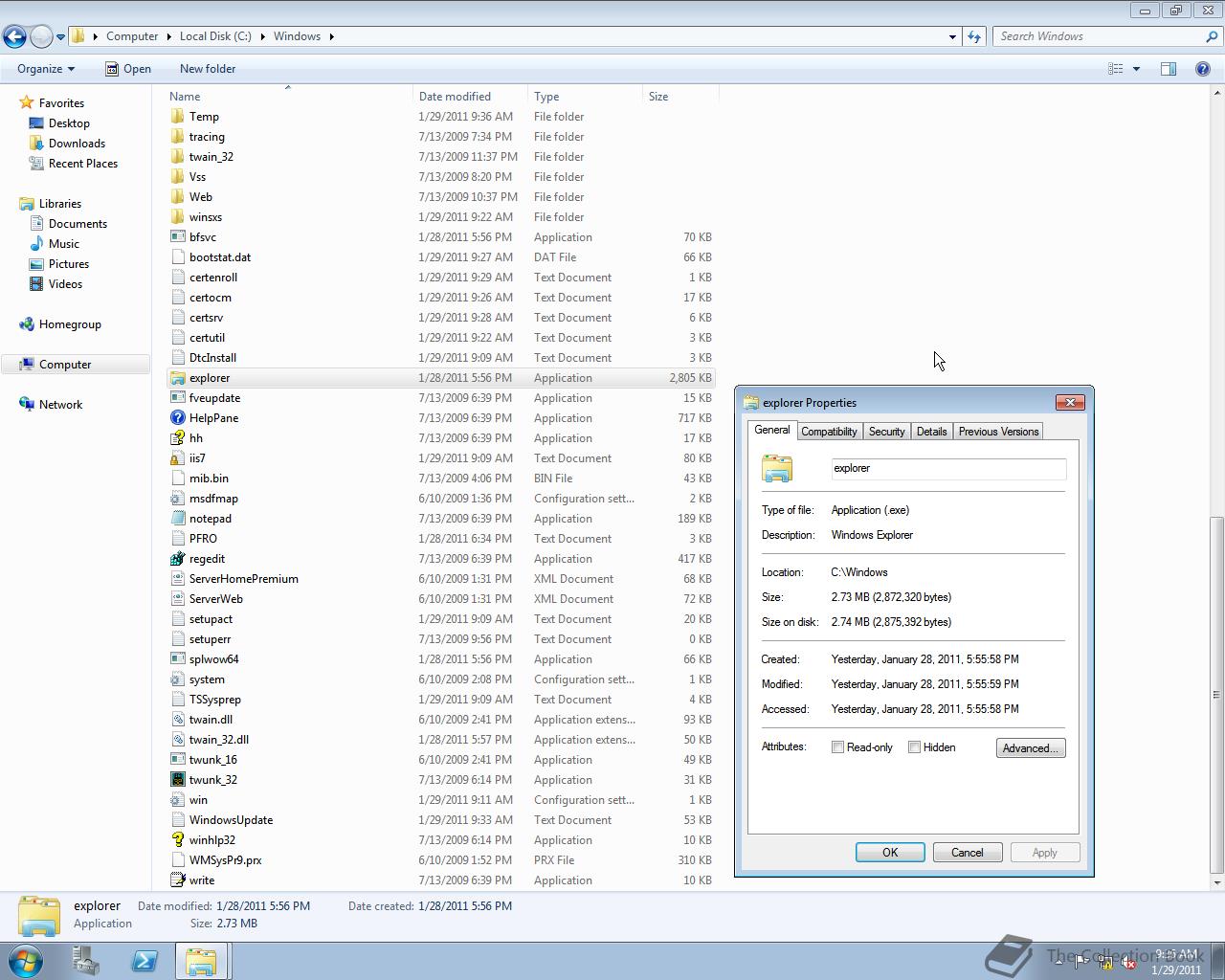Select the notepad application icon
The height and width of the screenshot is (980, 1225).
coord(177,519)
